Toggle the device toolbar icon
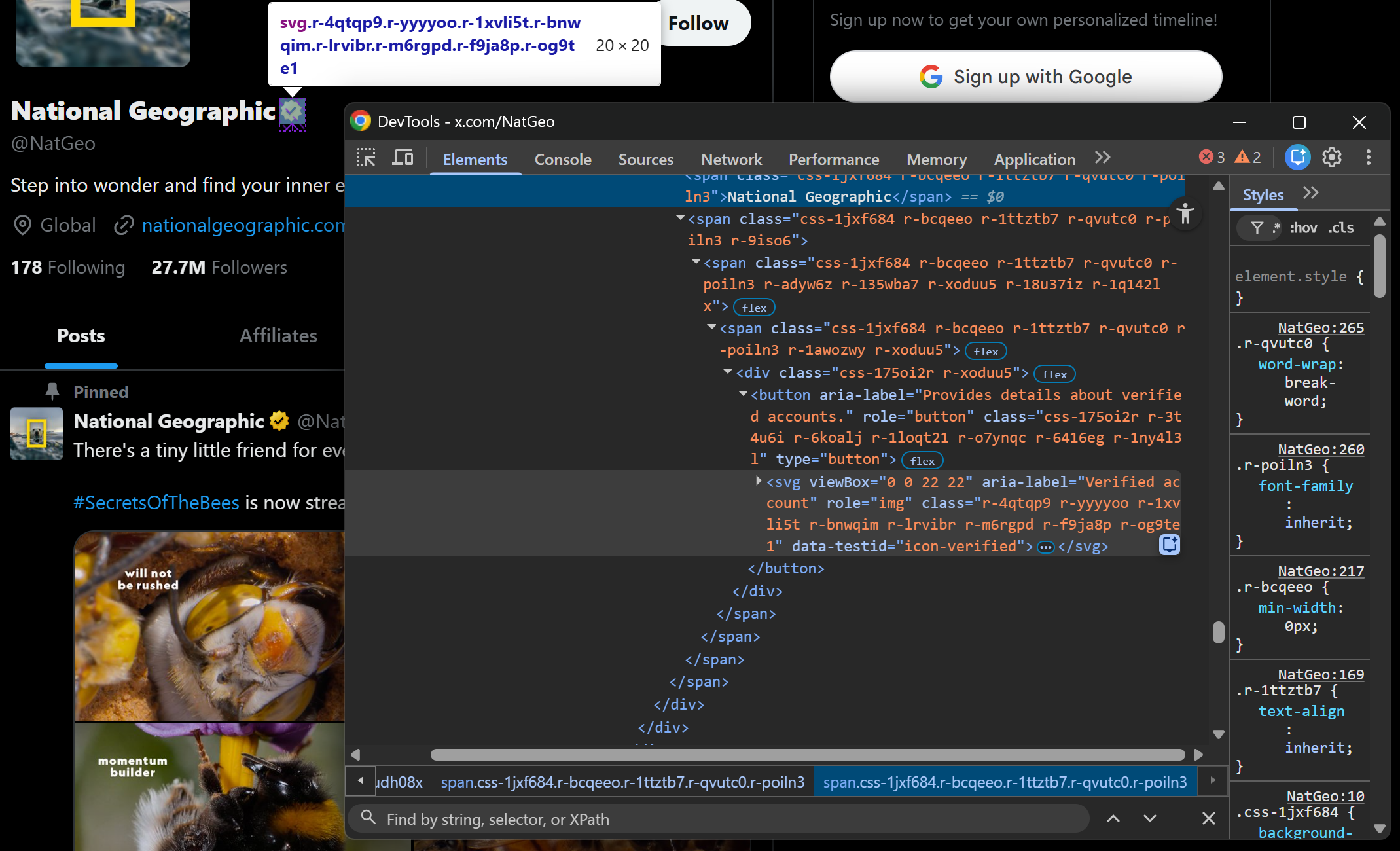This screenshot has width=1400, height=851. point(403,158)
